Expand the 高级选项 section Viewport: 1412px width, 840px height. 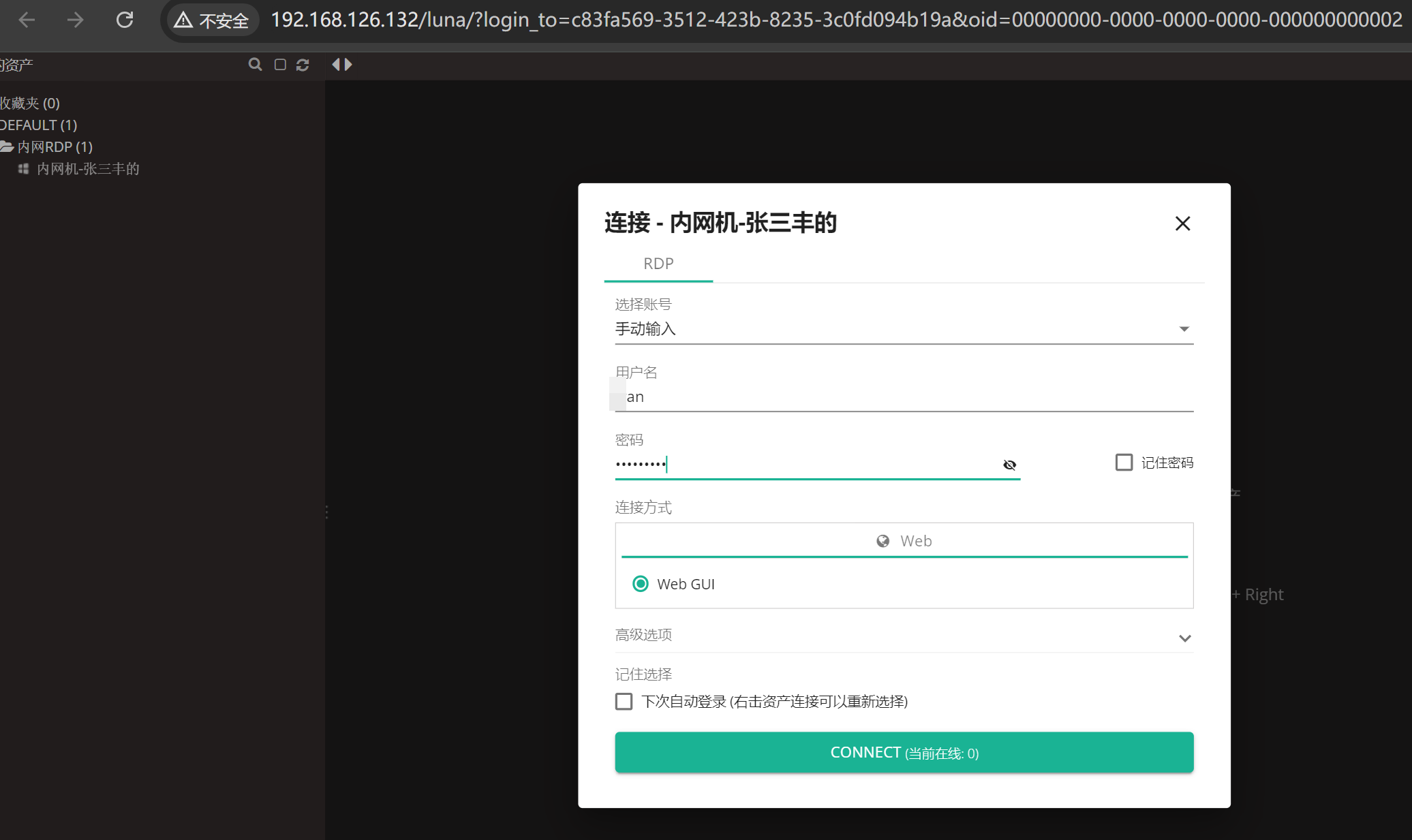pos(904,636)
